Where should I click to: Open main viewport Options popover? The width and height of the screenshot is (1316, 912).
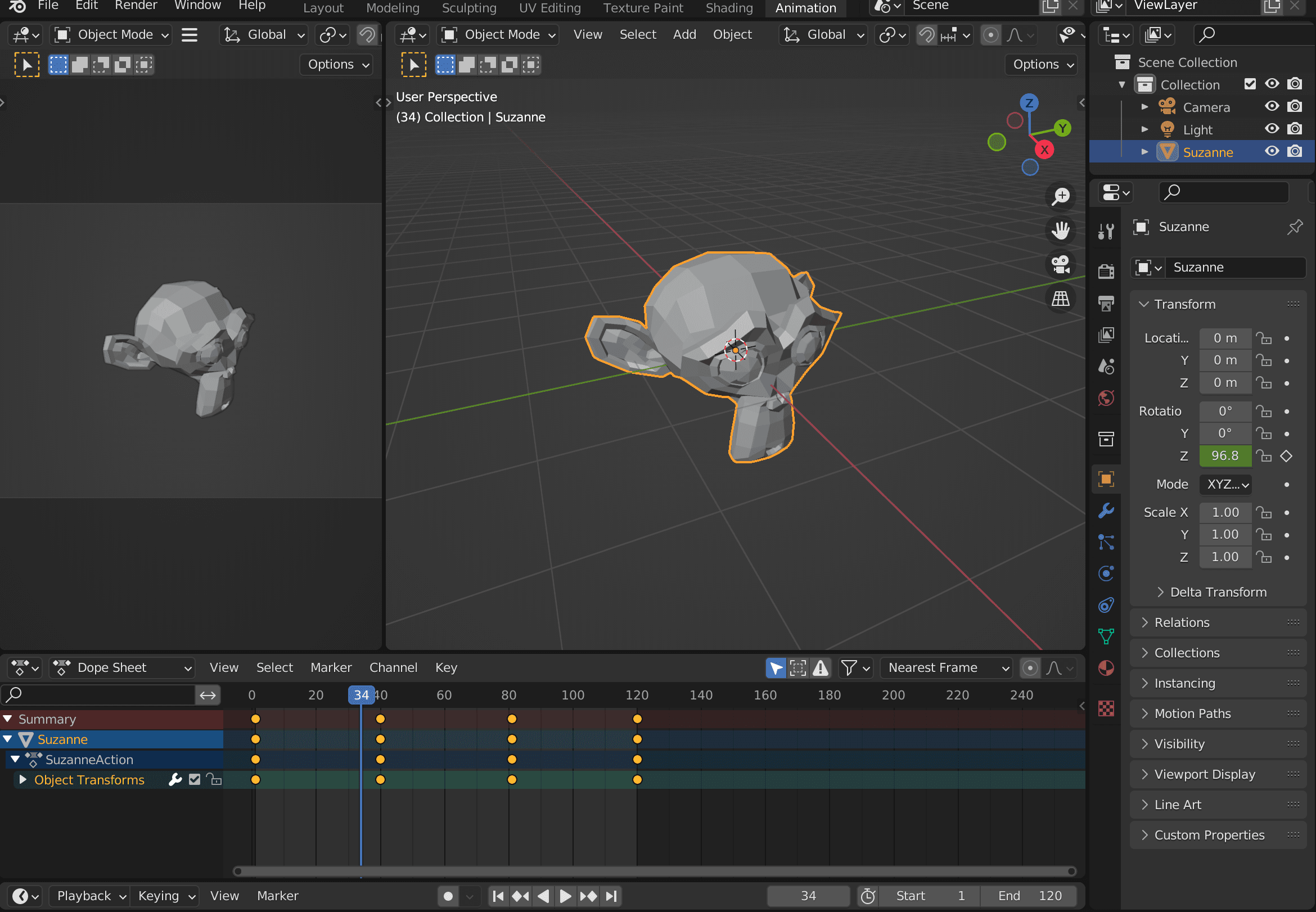pyautogui.click(x=1041, y=65)
